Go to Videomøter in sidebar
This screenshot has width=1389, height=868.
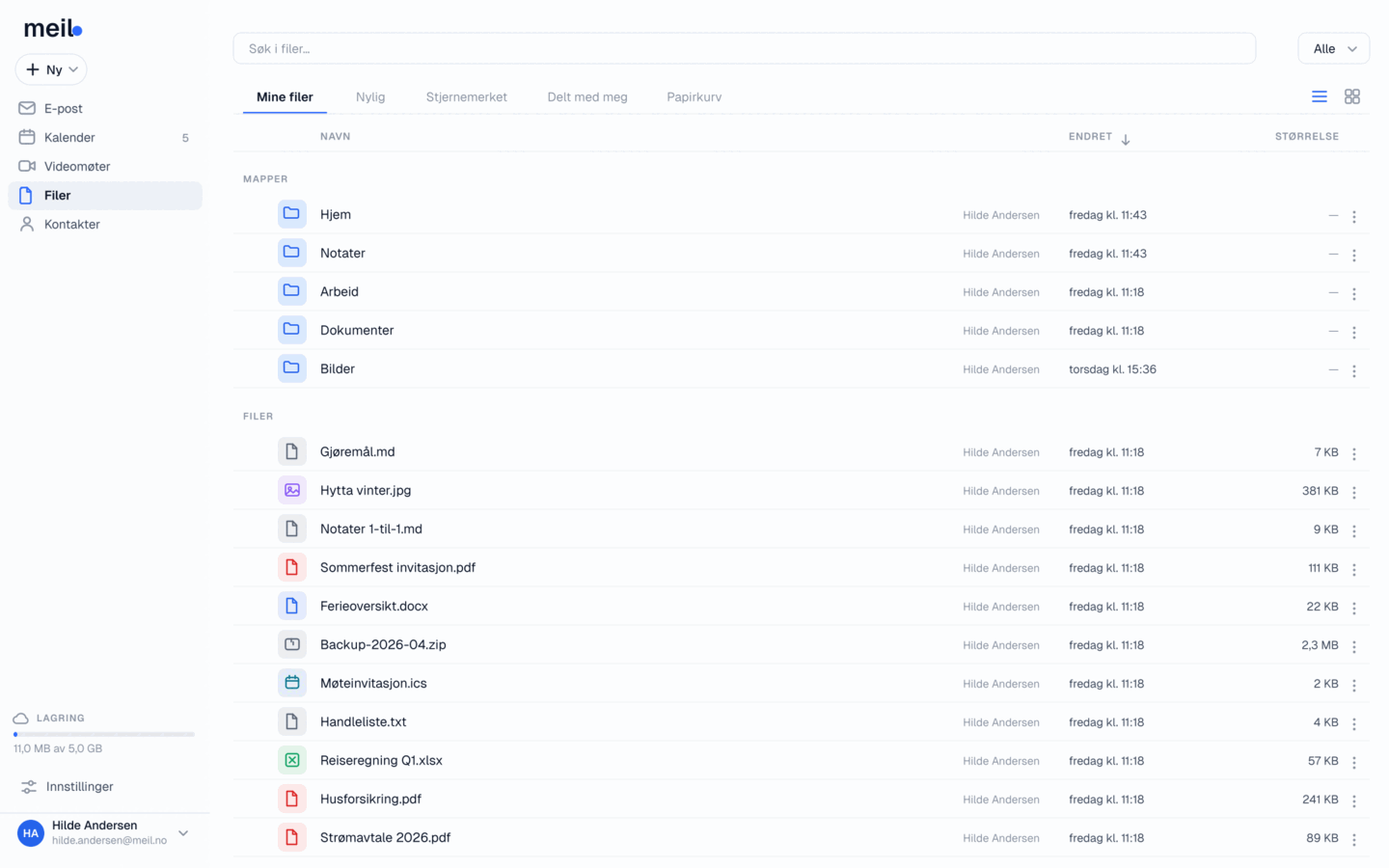pos(105,166)
